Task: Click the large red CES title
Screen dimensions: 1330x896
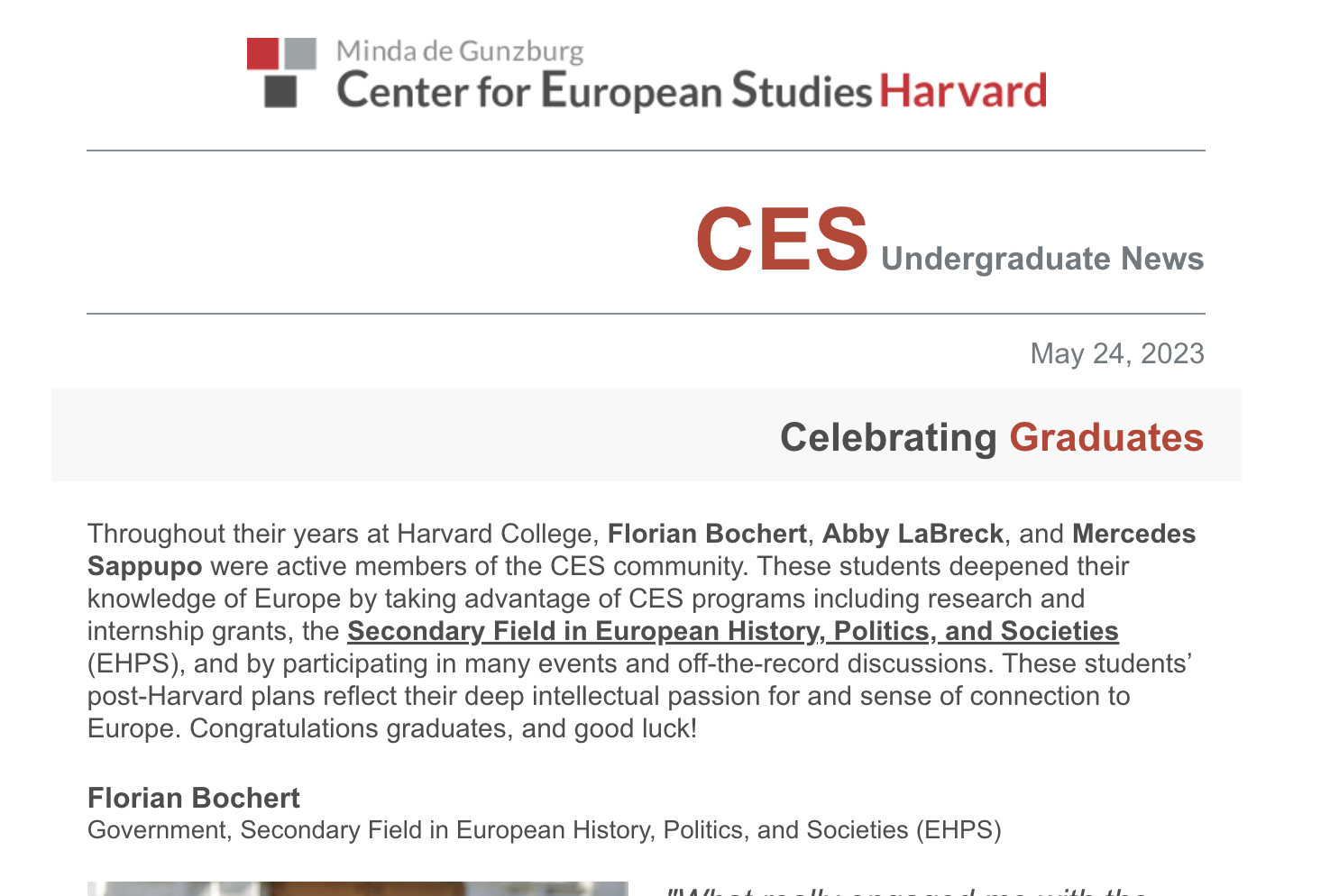Action: pyautogui.click(x=782, y=239)
